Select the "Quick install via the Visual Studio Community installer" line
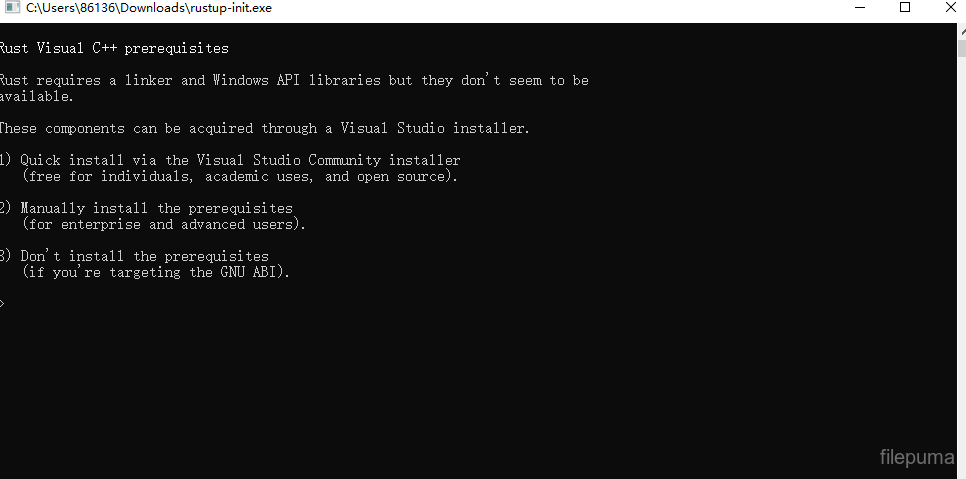 point(240,160)
